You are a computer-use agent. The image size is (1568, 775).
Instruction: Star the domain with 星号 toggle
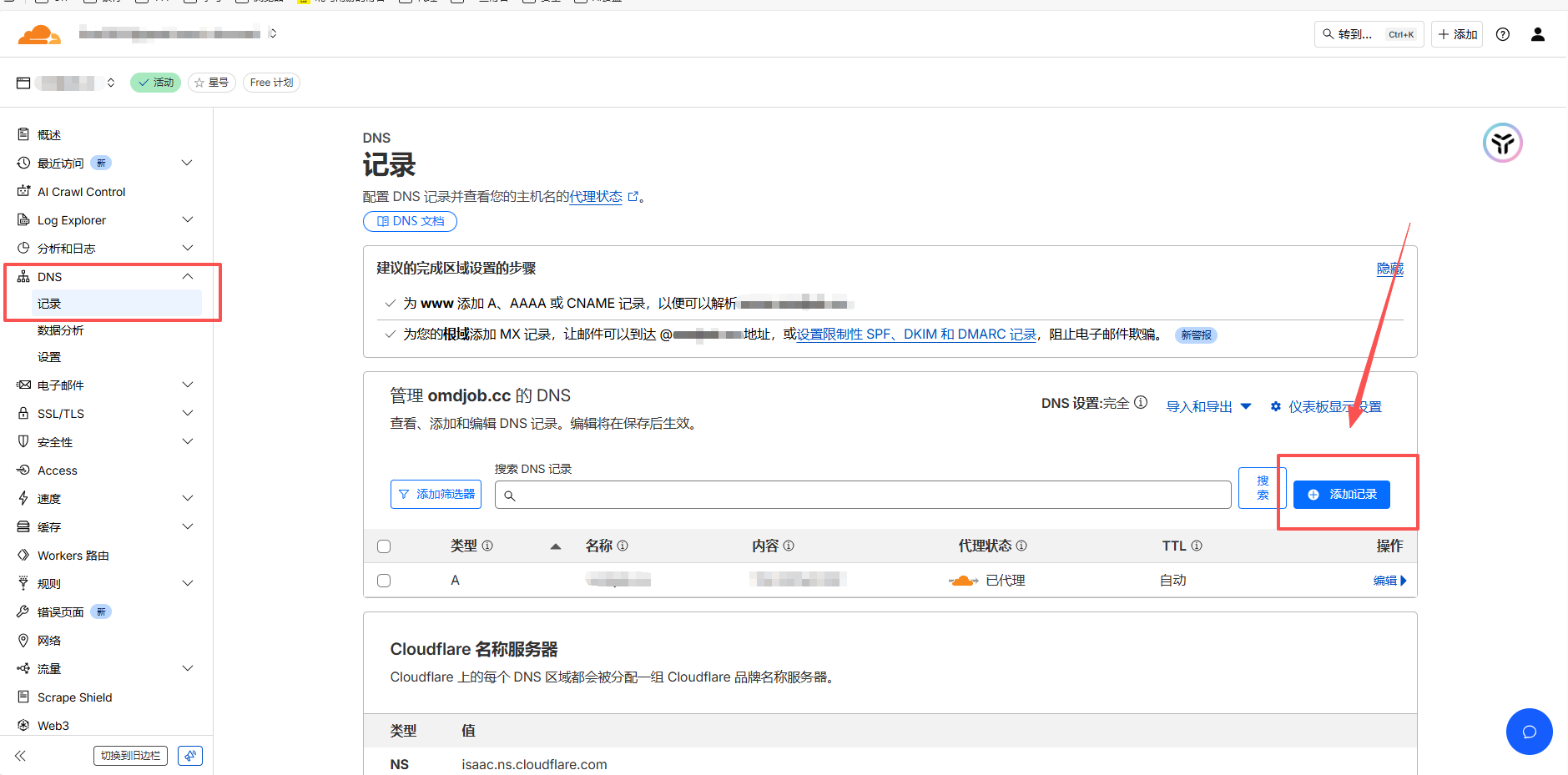pyautogui.click(x=212, y=83)
